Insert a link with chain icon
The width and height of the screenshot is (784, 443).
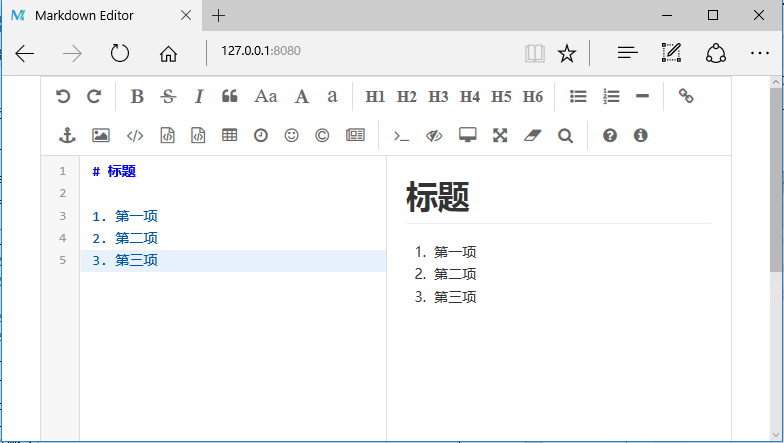(x=686, y=96)
